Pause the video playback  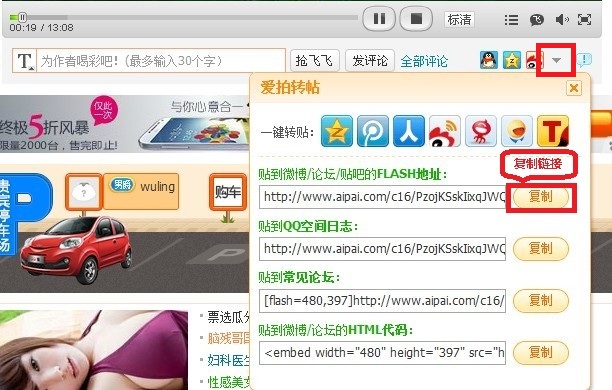coord(379,18)
